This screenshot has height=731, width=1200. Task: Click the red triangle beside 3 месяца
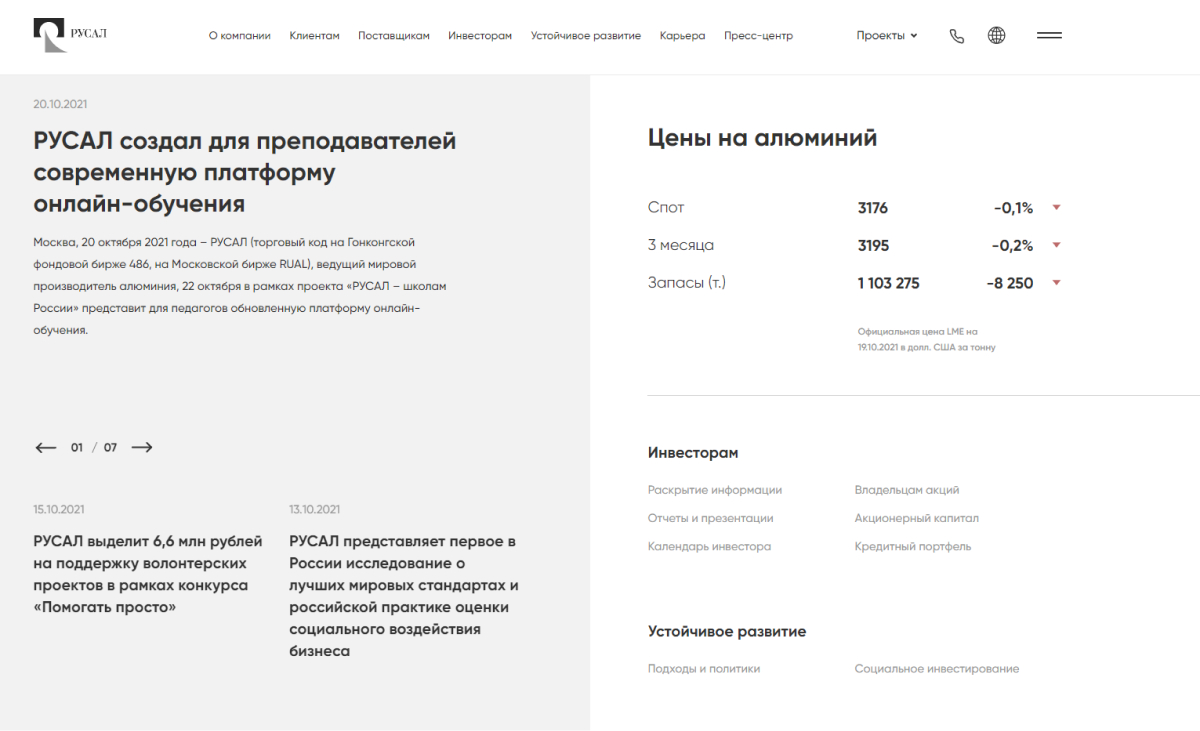click(1056, 245)
